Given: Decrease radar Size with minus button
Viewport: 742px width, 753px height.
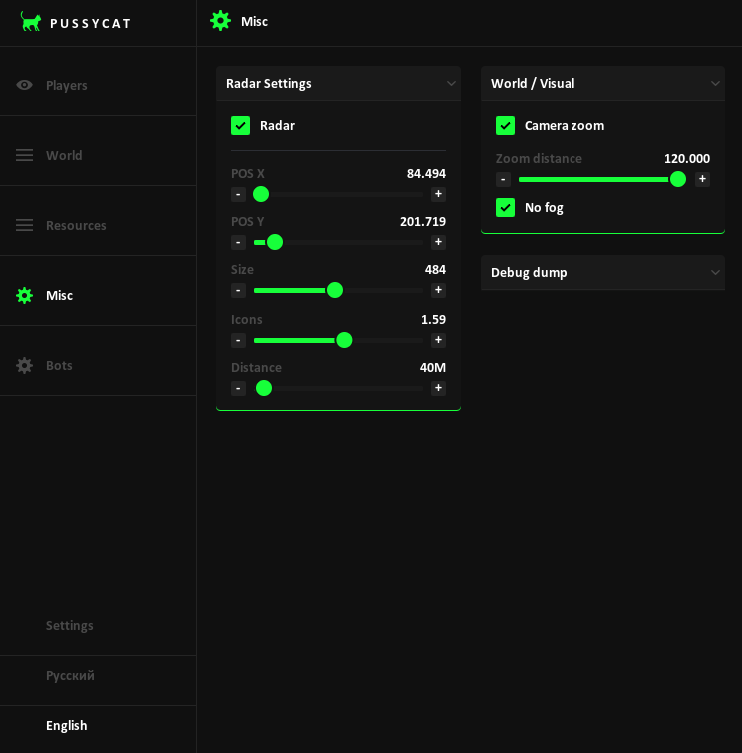Looking at the screenshot, I should (x=238, y=291).
